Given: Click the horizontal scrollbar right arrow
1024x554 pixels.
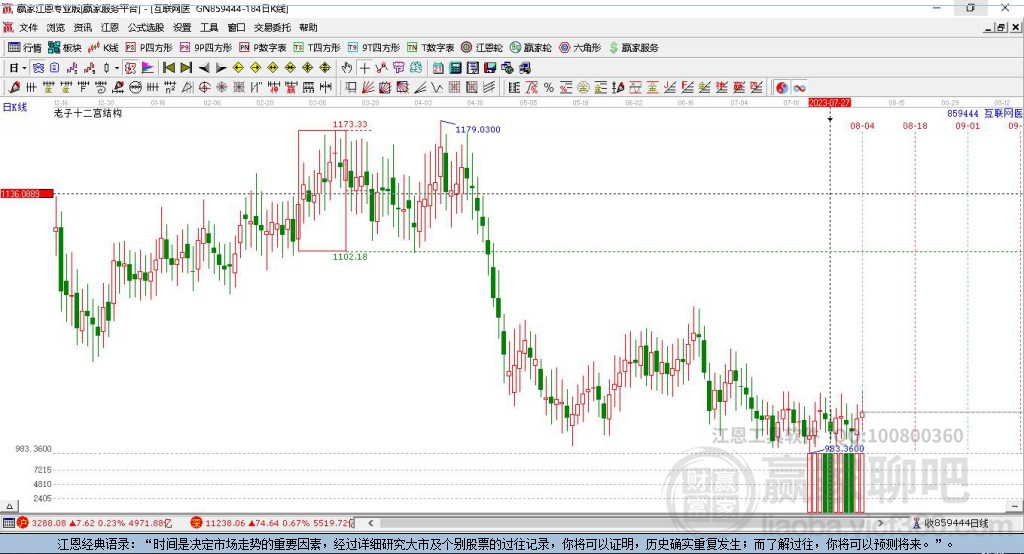Looking at the screenshot, I should pyautogui.click(x=880, y=523).
